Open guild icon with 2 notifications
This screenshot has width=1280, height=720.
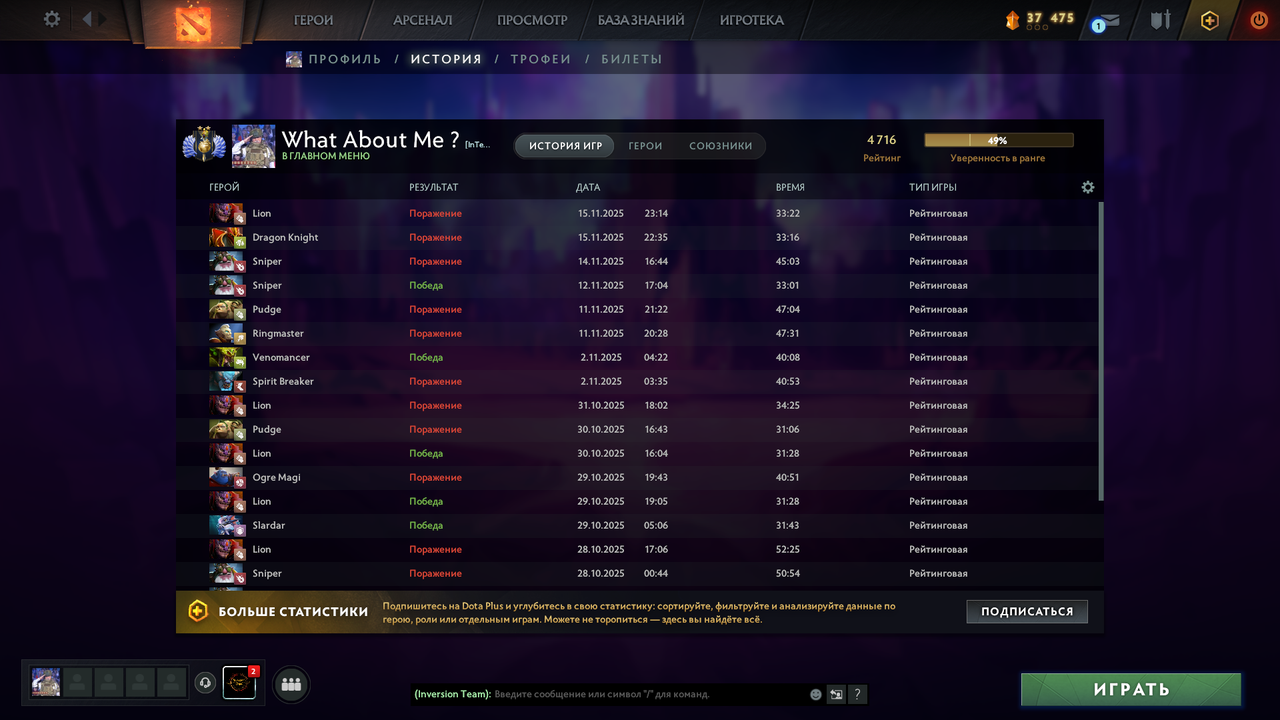(x=239, y=683)
